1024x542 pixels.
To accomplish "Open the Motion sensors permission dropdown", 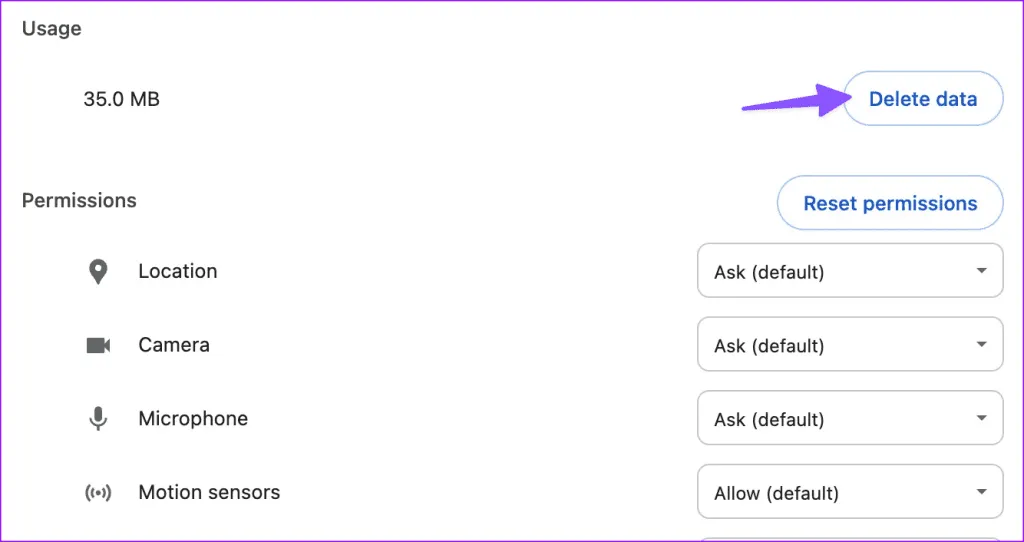I will point(849,493).
